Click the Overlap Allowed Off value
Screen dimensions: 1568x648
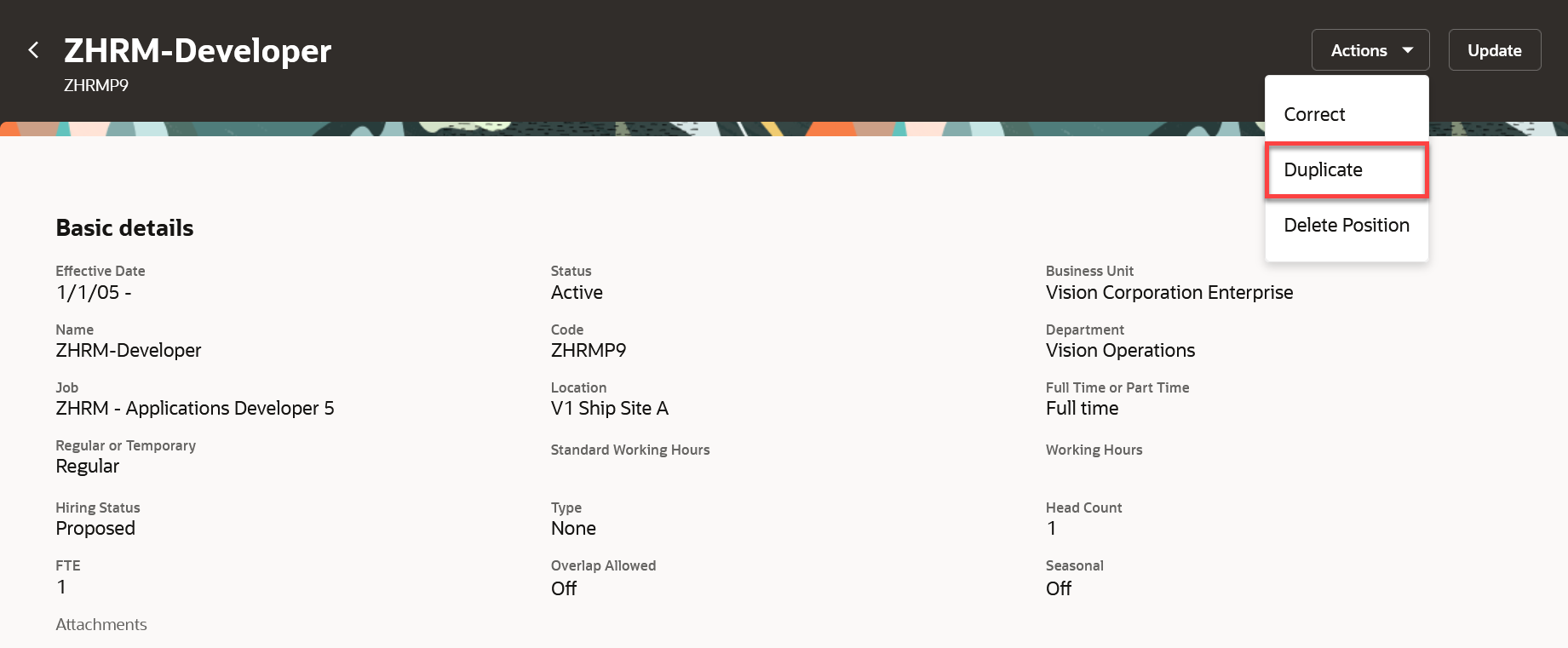[x=564, y=588]
